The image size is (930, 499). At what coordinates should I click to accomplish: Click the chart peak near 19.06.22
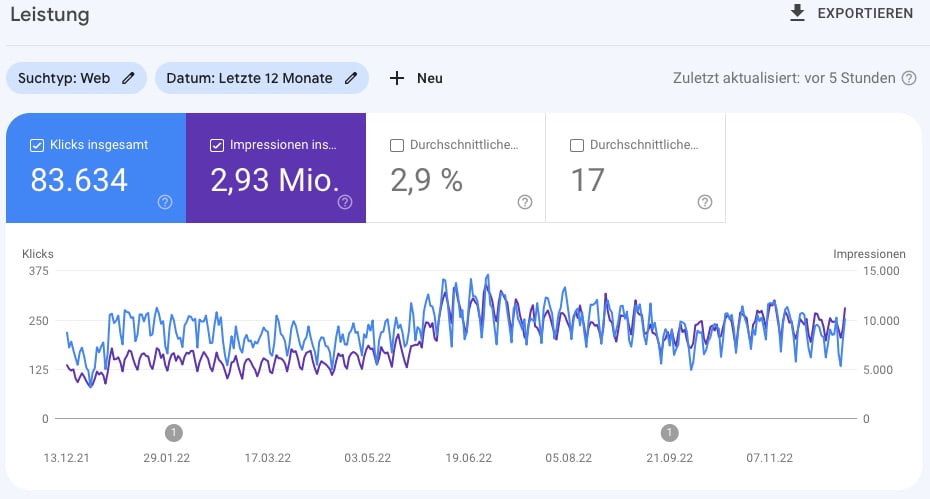(x=487, y=276)
